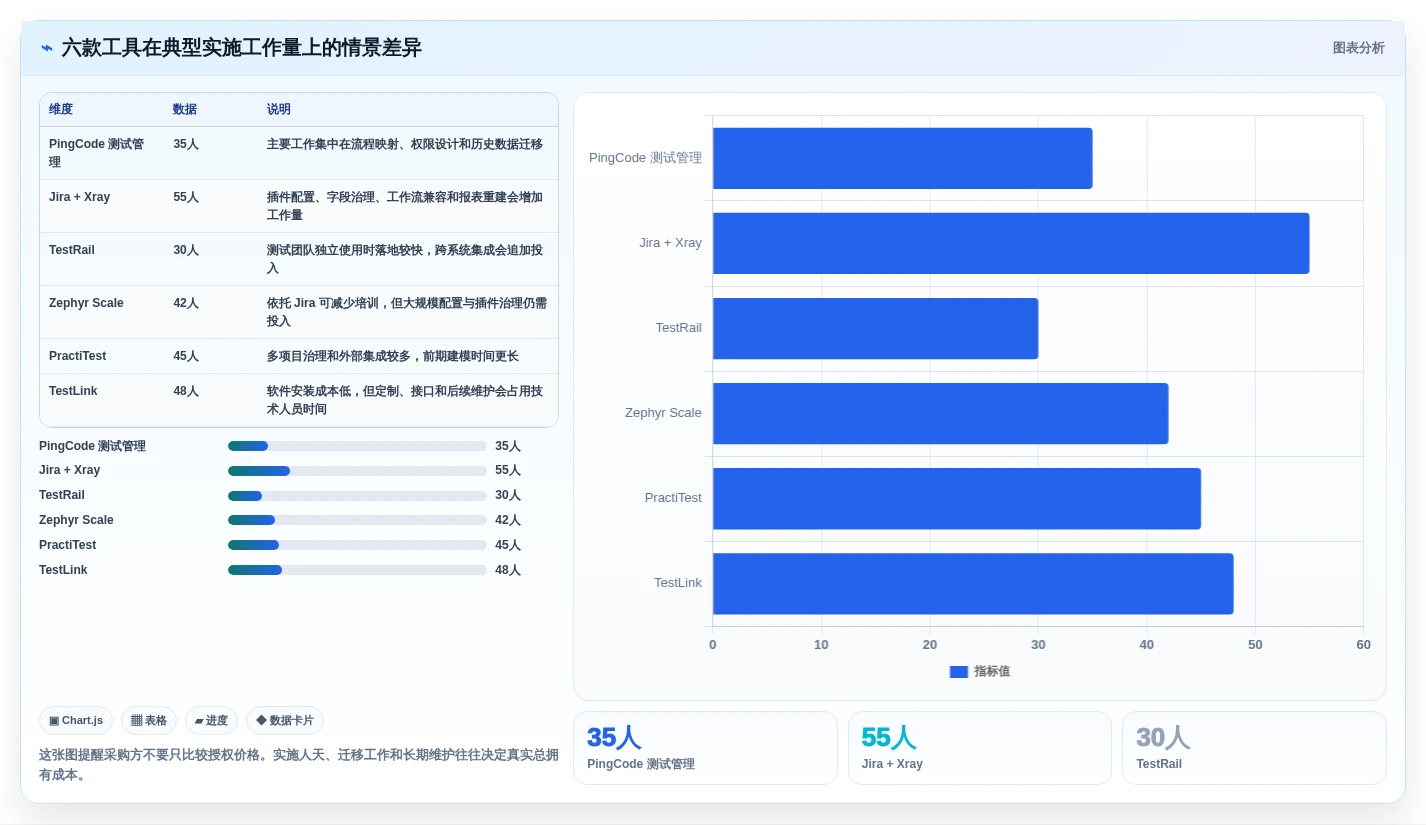The image size is (1426, 825).
Task: Click the TestRail chart bar
Action: pos(875,328)
